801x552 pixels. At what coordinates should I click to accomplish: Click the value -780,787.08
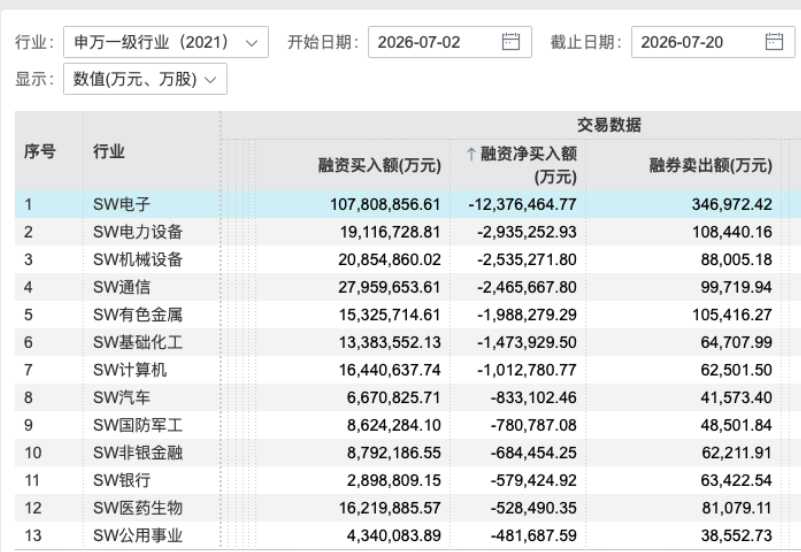point(534,425)
